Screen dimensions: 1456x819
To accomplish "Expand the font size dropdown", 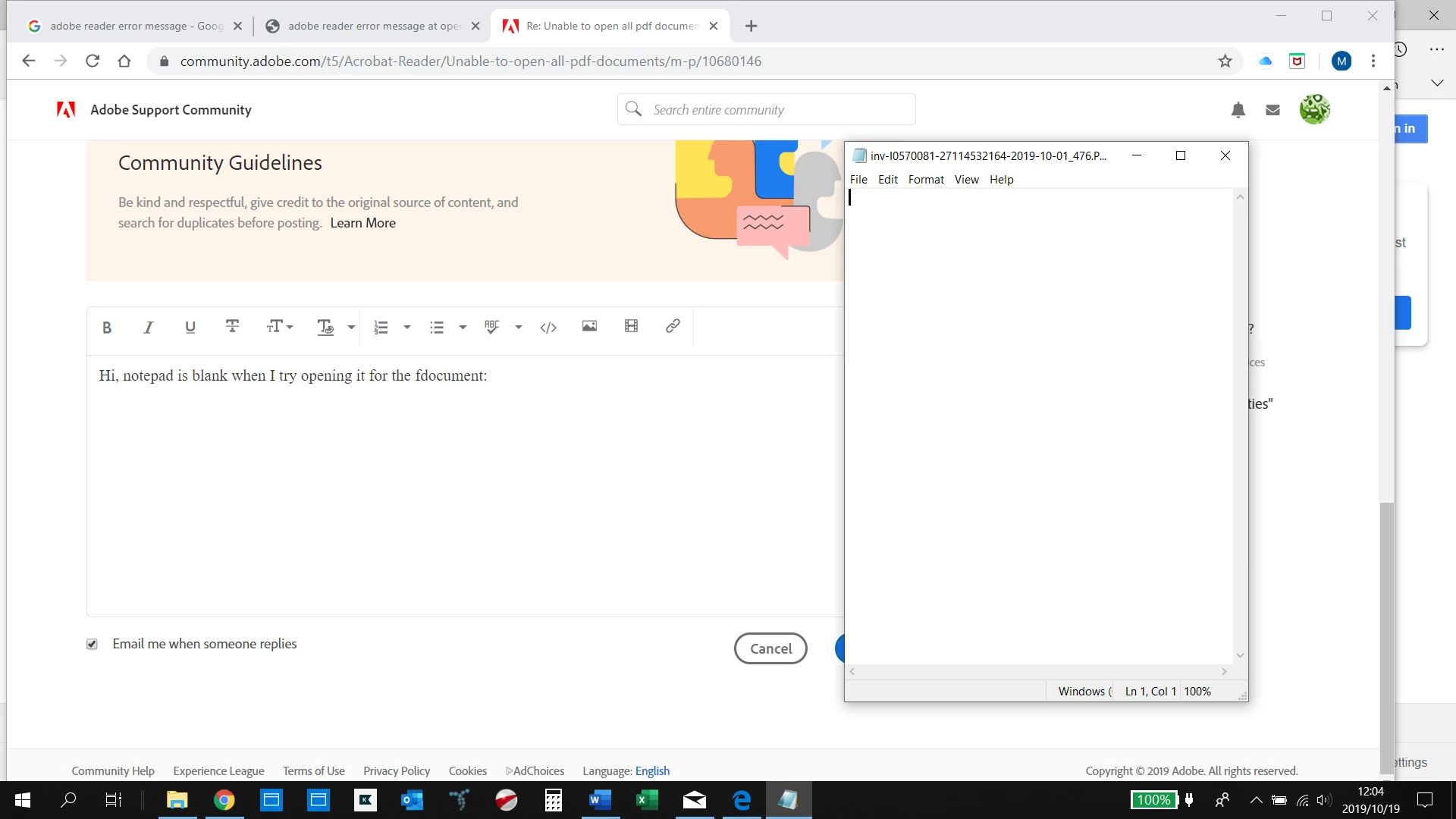I will pyautogui.click(x=279, y=327).
